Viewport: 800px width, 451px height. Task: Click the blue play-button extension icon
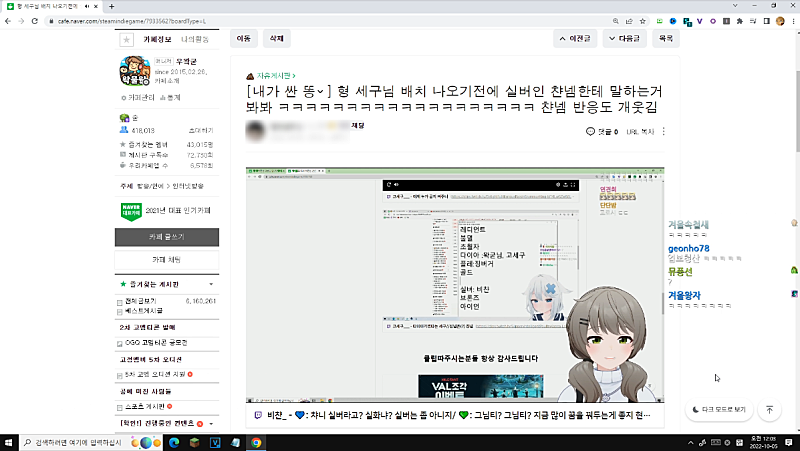point(673,21)
